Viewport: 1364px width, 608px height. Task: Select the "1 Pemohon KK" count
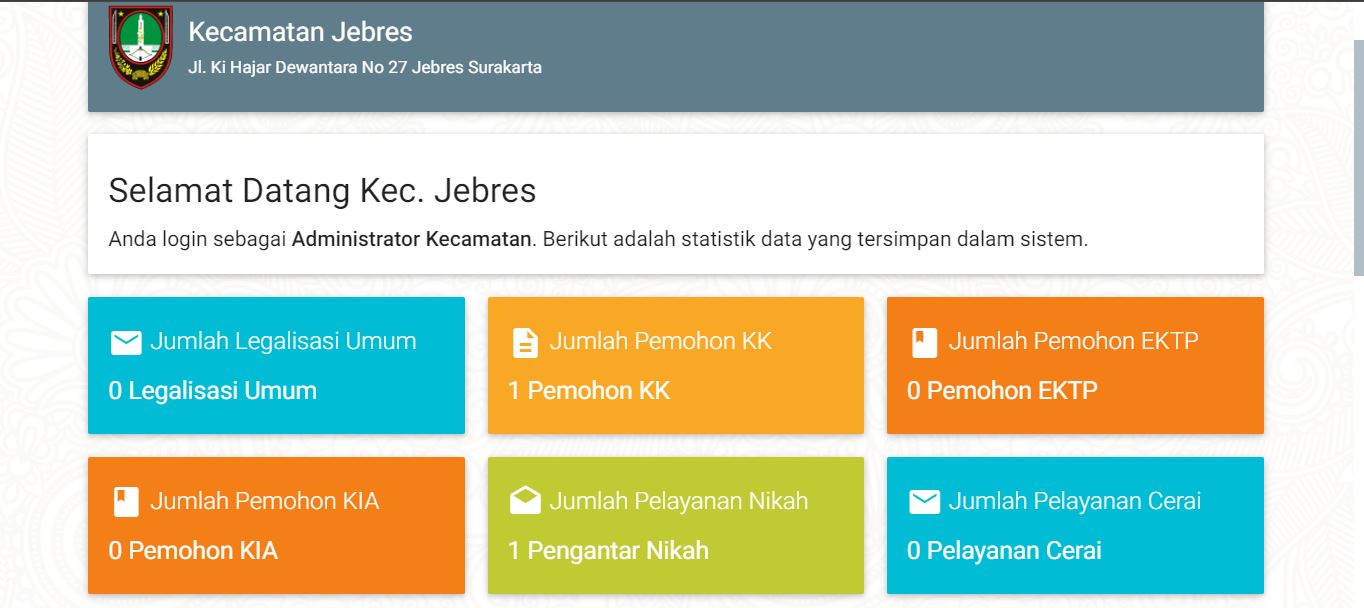tap(588, 390)
